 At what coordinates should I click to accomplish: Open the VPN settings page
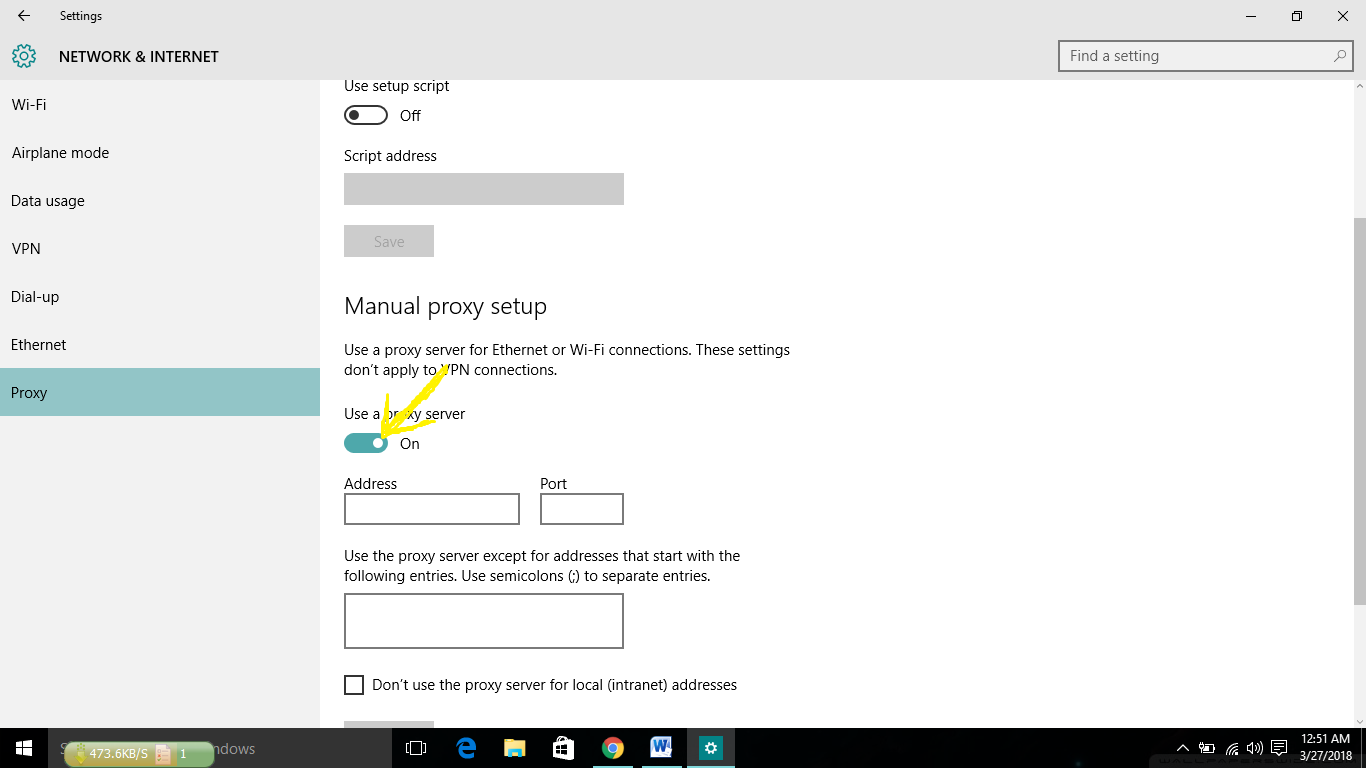tap(160, 248)
